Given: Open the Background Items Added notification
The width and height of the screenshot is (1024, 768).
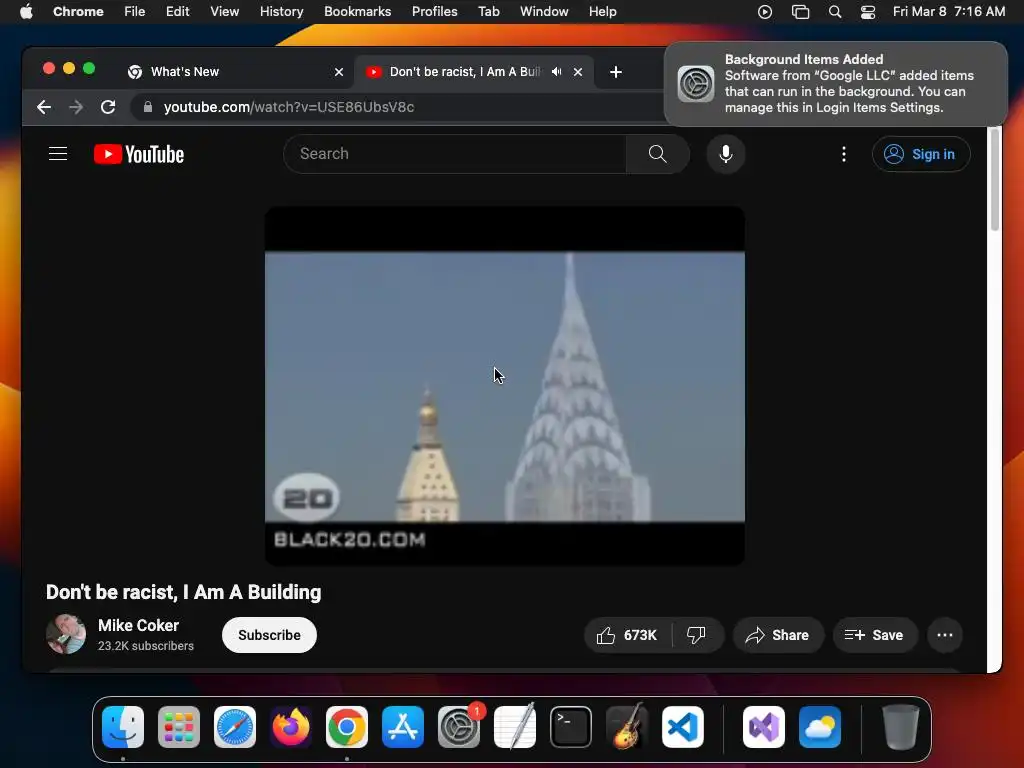Looking at the screenshot, I should [836, 84].
